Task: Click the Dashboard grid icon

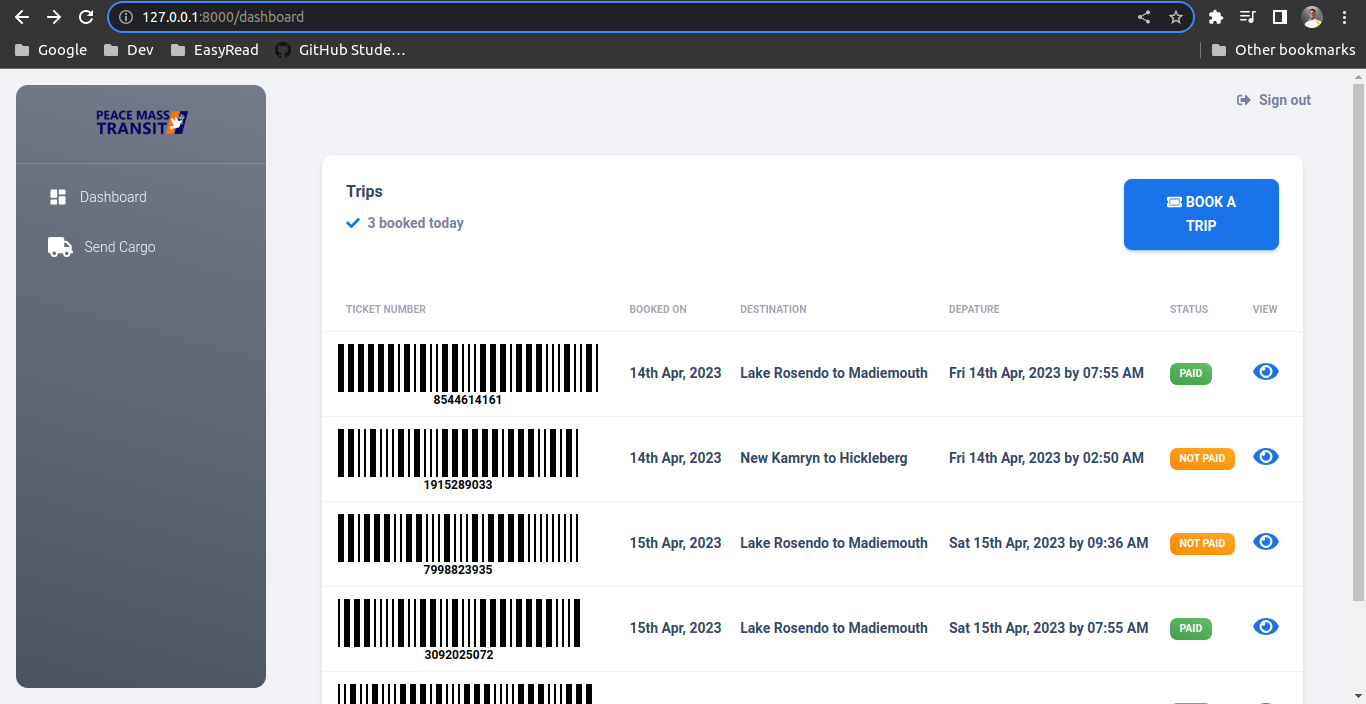Action: coord(58,197)
